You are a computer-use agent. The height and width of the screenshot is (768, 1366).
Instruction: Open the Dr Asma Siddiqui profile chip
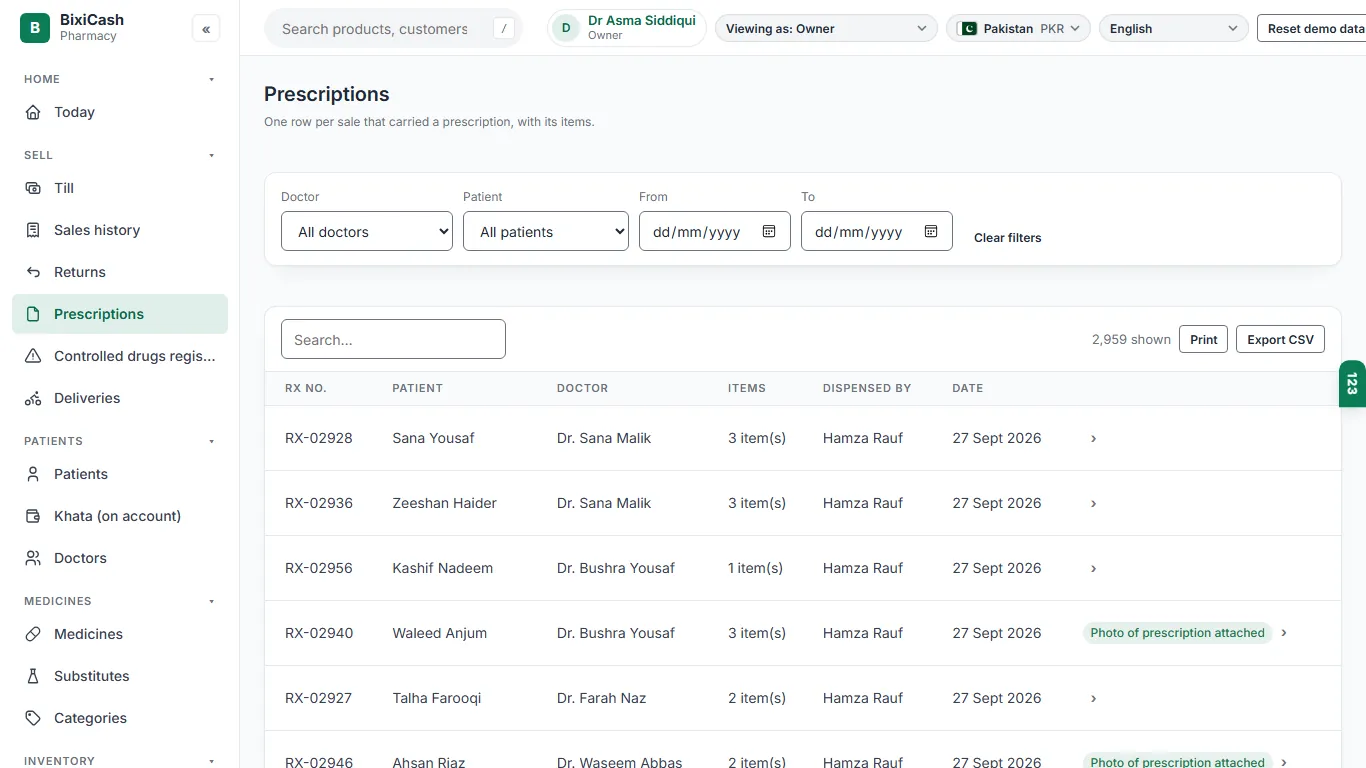tap(627, 28)
